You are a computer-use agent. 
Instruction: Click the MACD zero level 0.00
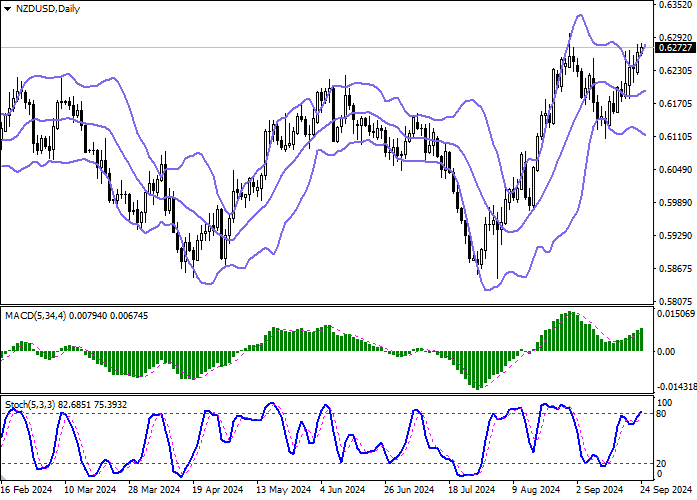(x=665, y=352)
